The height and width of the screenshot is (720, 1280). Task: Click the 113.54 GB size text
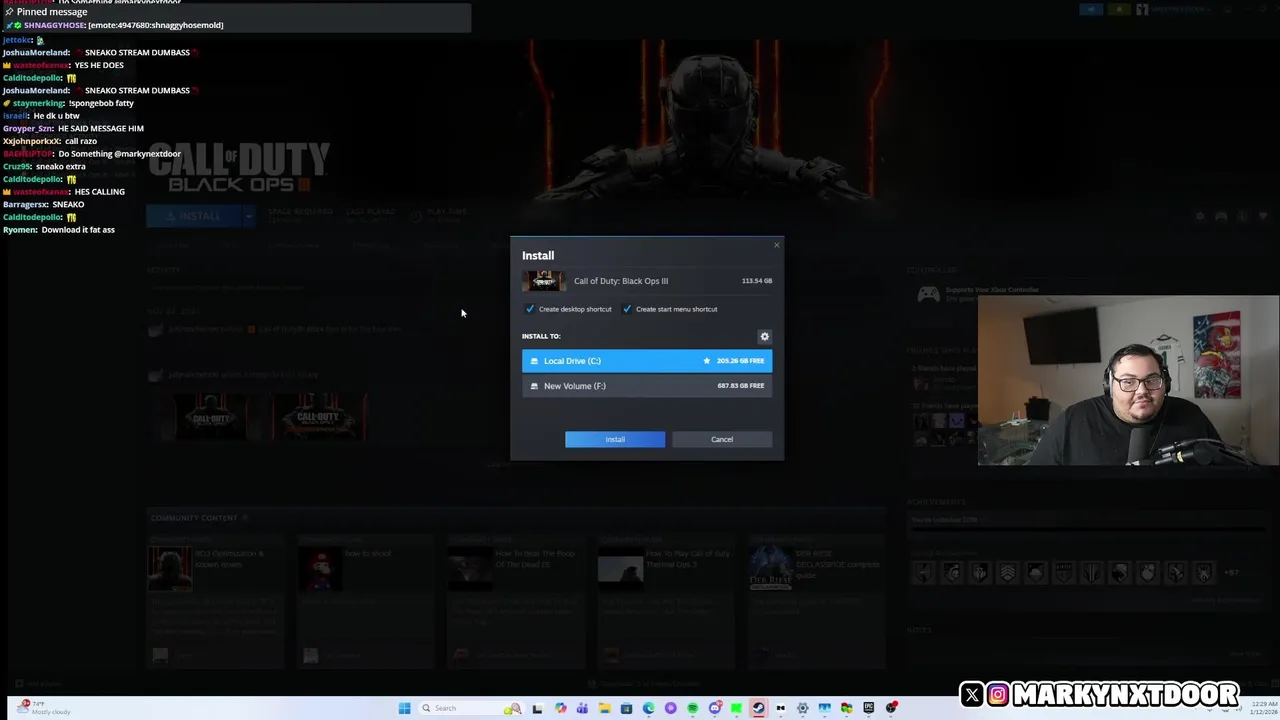757,281
